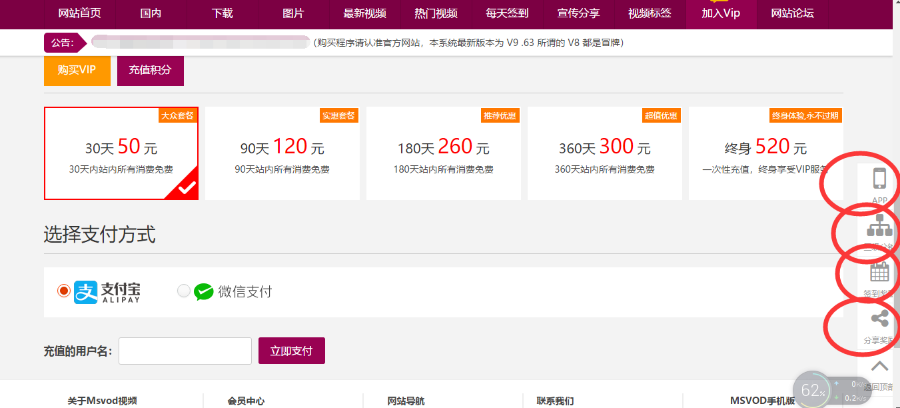
Task: Open 网站论坛 in the navigation bar
Action: point(792,14)
